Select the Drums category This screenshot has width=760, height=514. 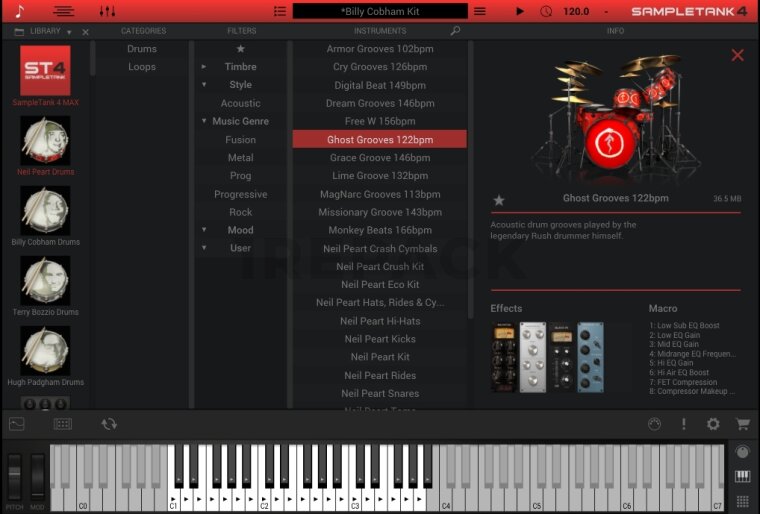click(x=142, y=49)
